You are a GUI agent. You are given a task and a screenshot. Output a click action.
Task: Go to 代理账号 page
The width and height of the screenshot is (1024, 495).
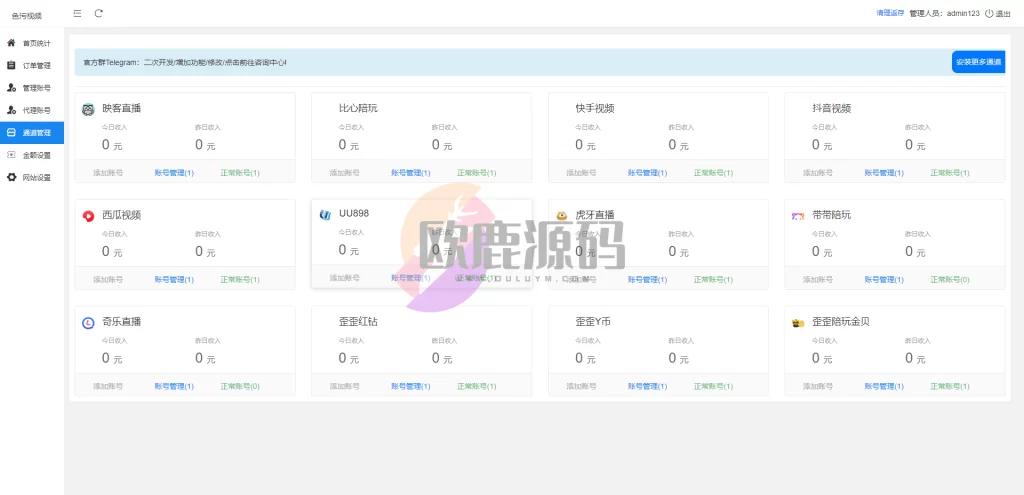point(32,110)
